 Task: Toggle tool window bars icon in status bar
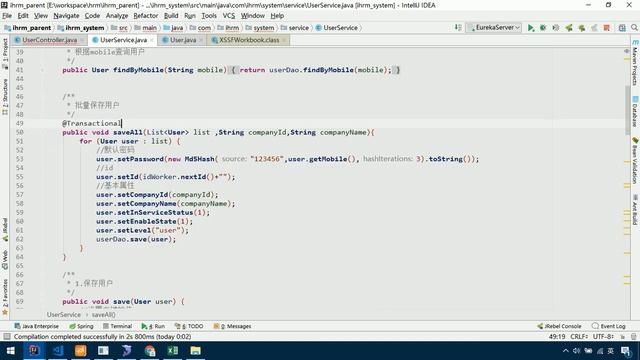(7, 337)
